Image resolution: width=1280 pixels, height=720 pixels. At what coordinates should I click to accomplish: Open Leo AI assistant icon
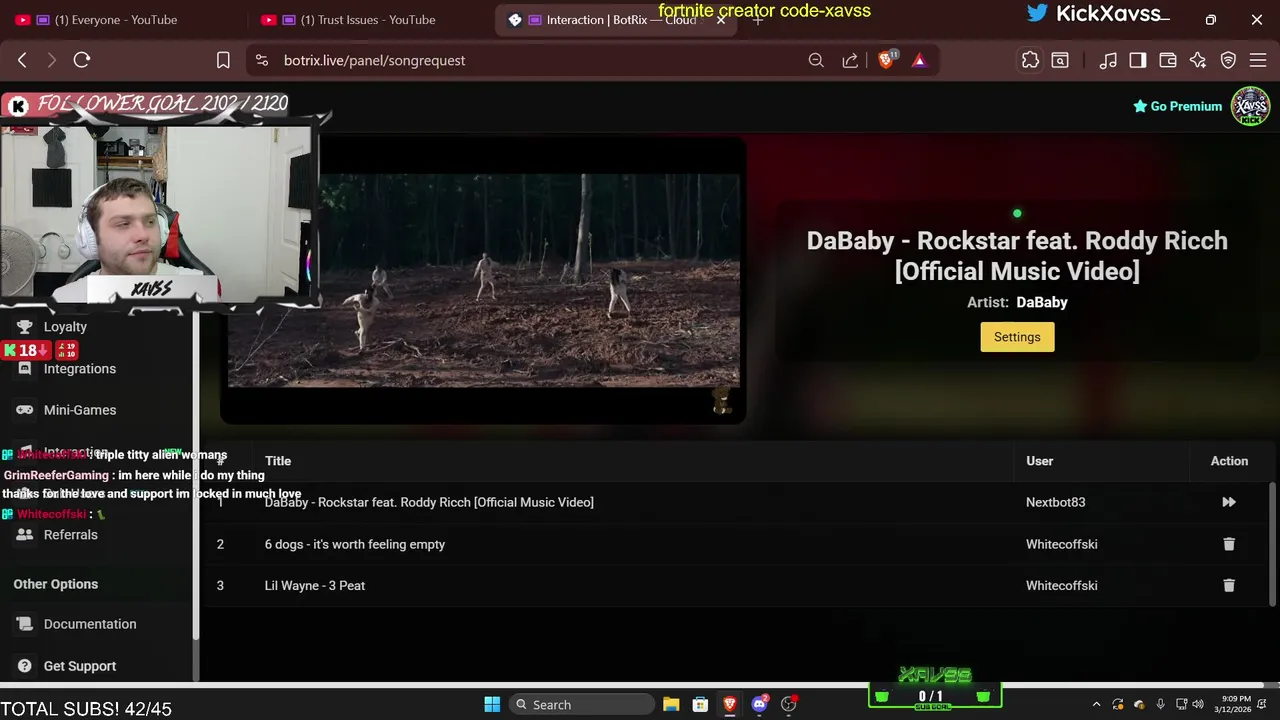point(1198,60)
